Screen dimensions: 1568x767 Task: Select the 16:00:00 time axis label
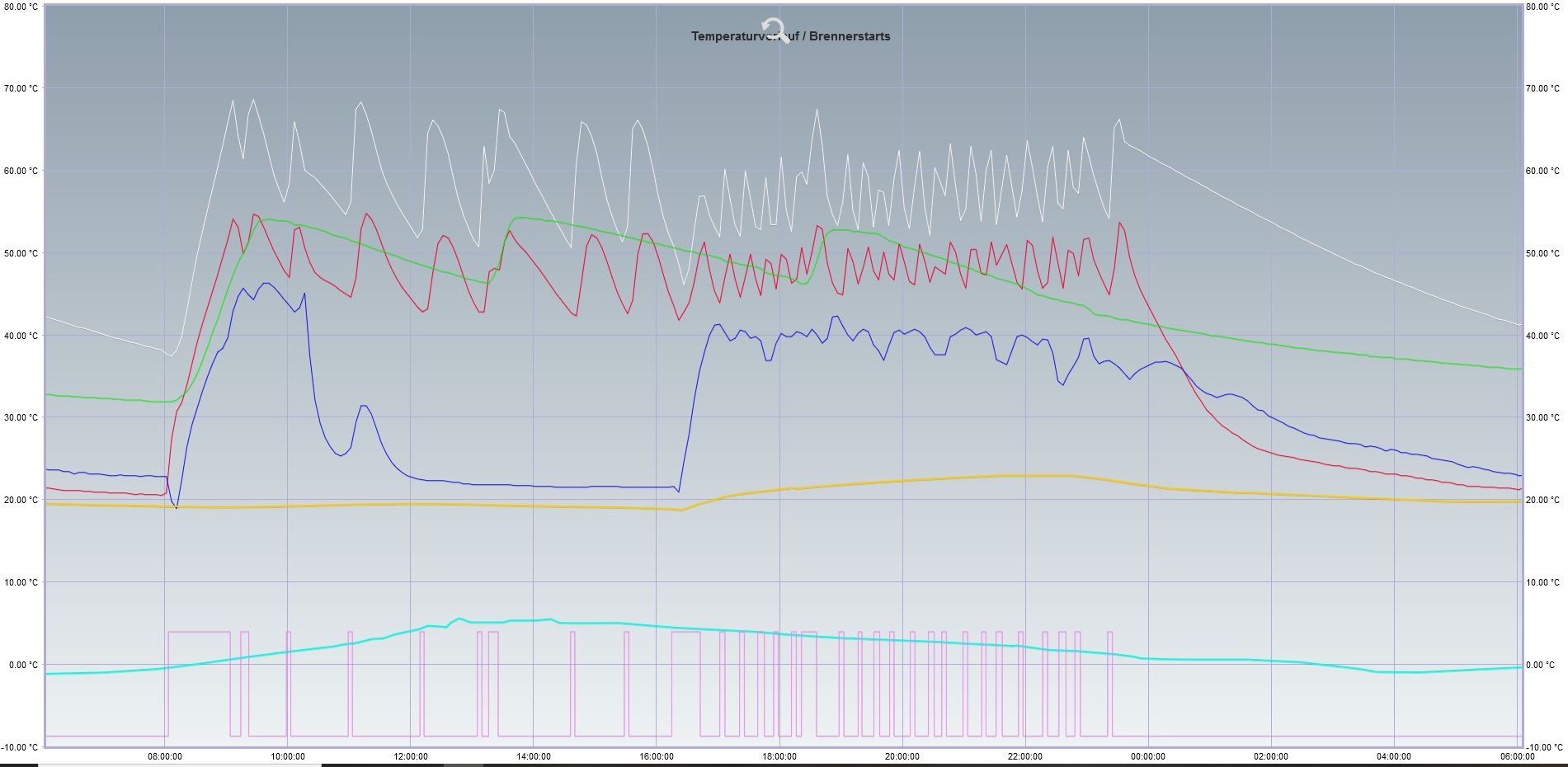657,756
